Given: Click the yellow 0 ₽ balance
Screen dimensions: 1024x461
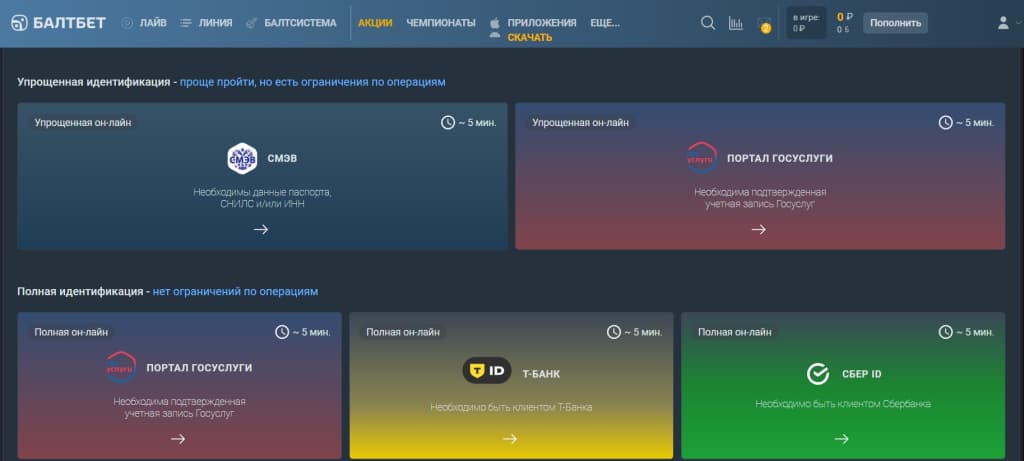Looking at the screenshot, I should (845, 17).
